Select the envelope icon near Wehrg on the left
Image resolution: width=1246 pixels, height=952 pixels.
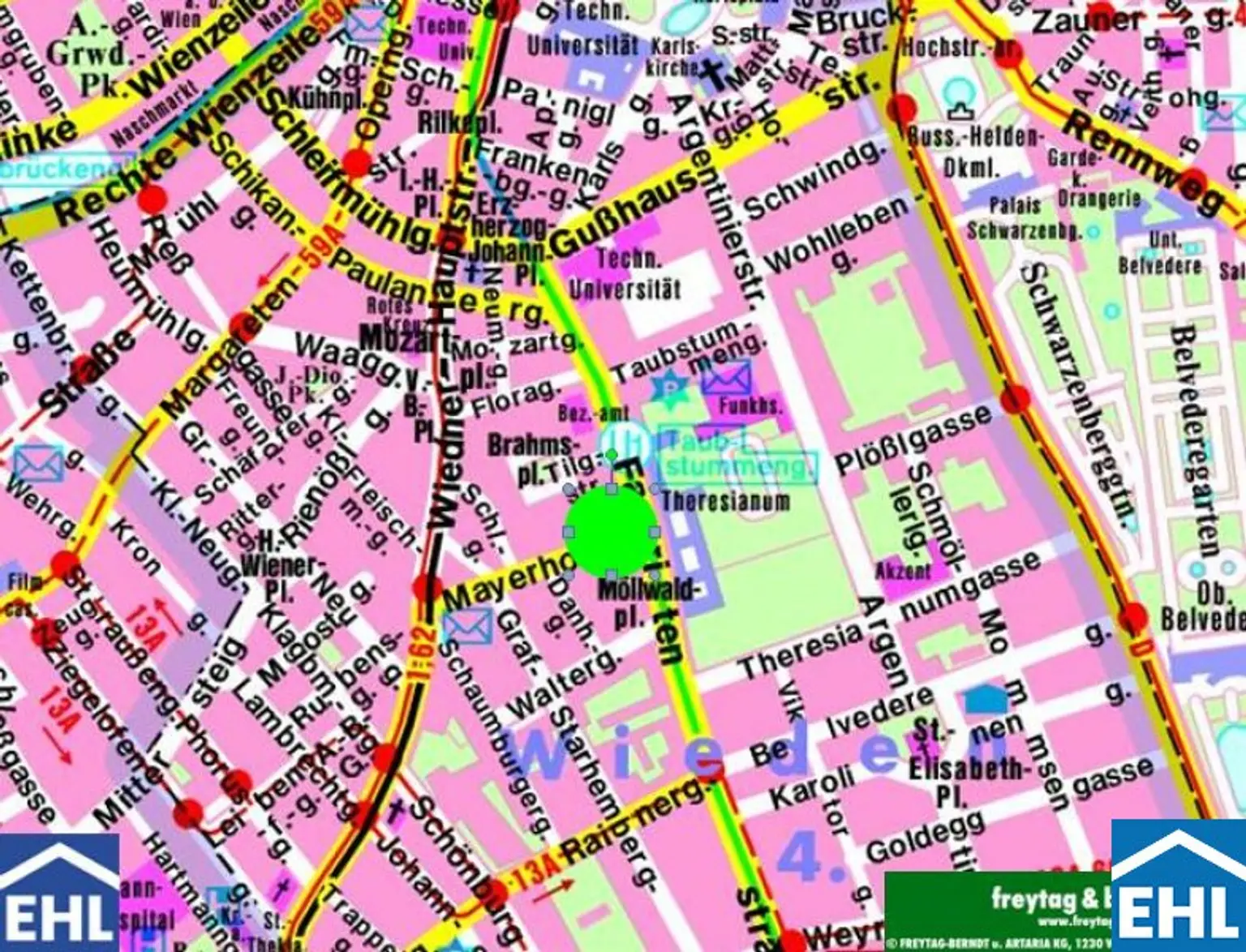click(38, 464)
